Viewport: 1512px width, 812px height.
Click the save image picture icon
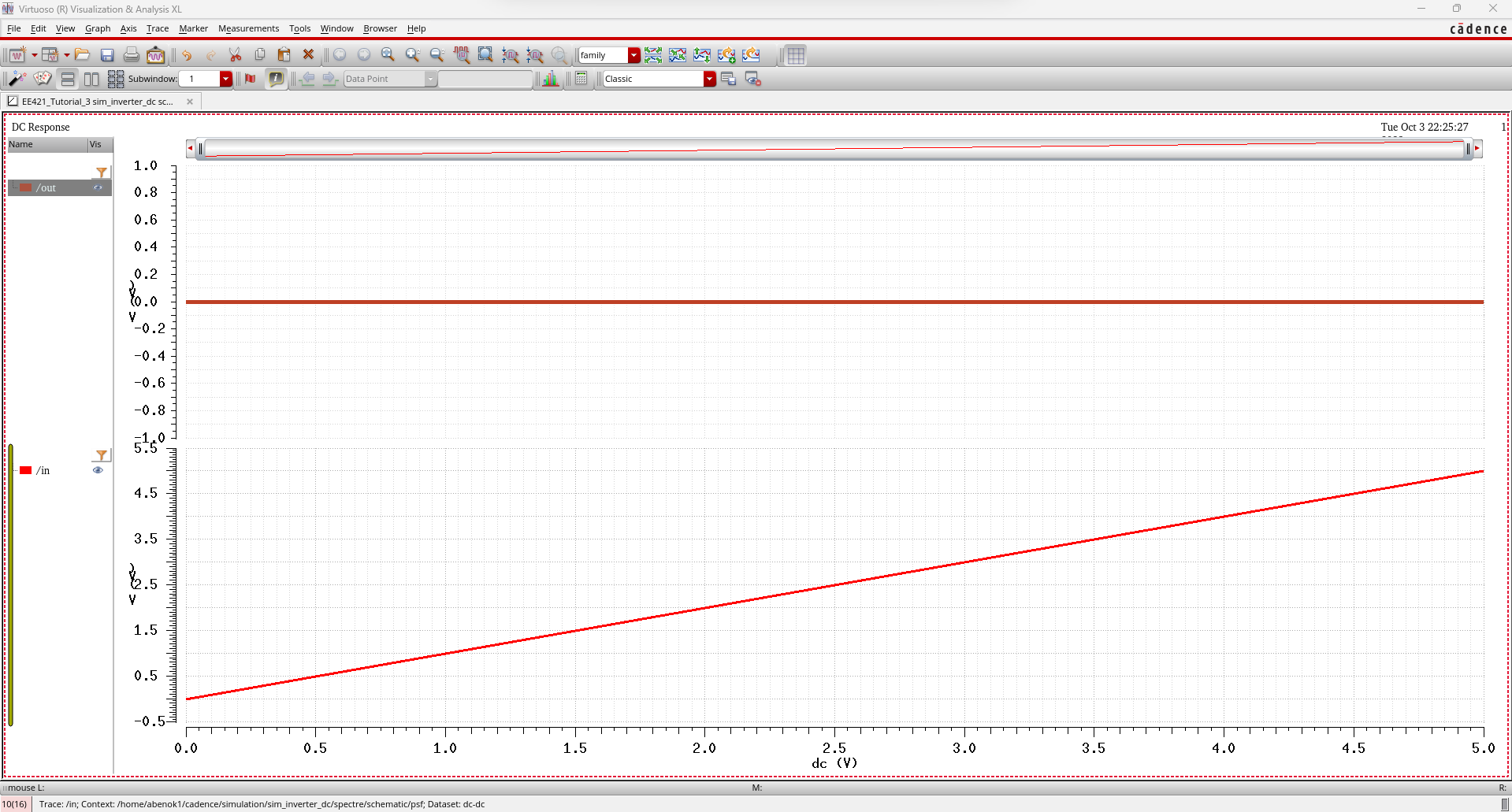[x=156, y=55]
